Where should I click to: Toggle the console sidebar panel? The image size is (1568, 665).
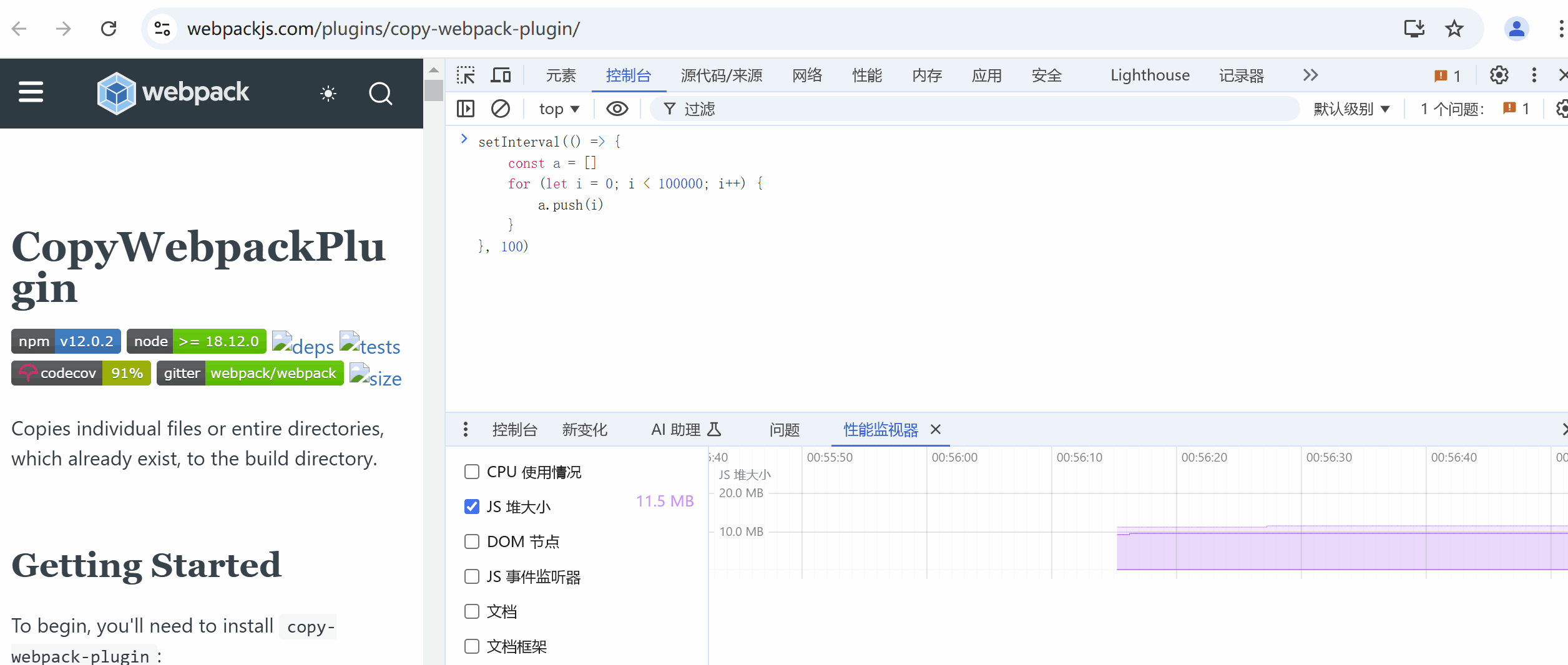point(466,109)
